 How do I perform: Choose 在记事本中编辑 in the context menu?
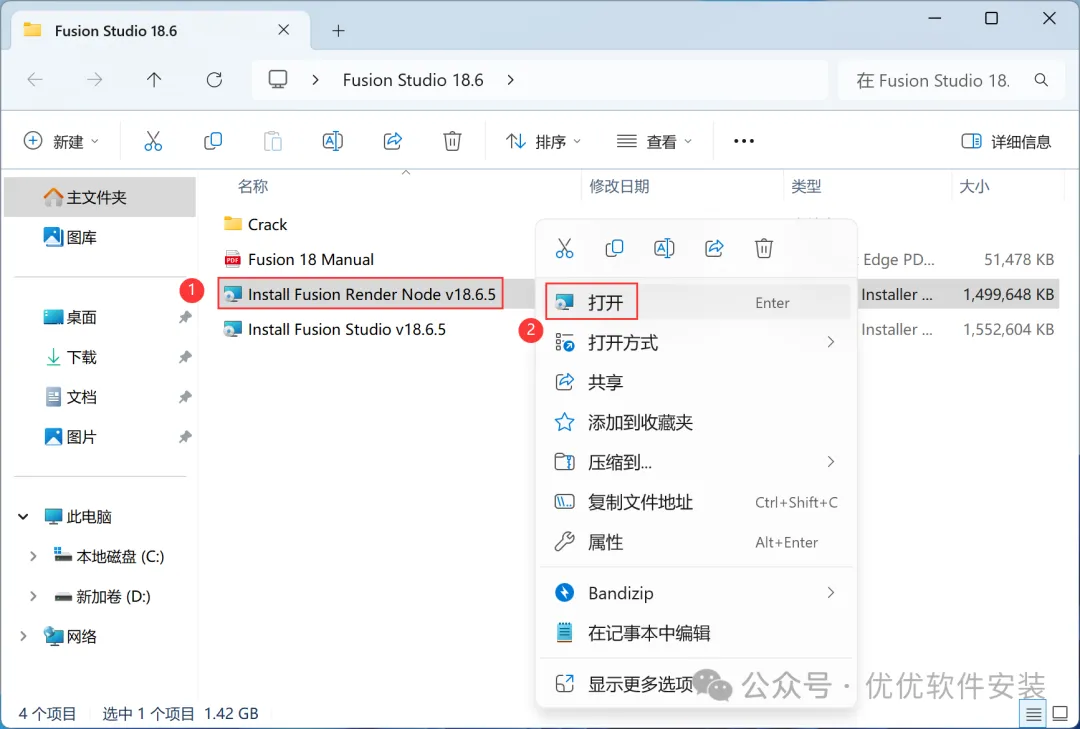tap(697, 633)
